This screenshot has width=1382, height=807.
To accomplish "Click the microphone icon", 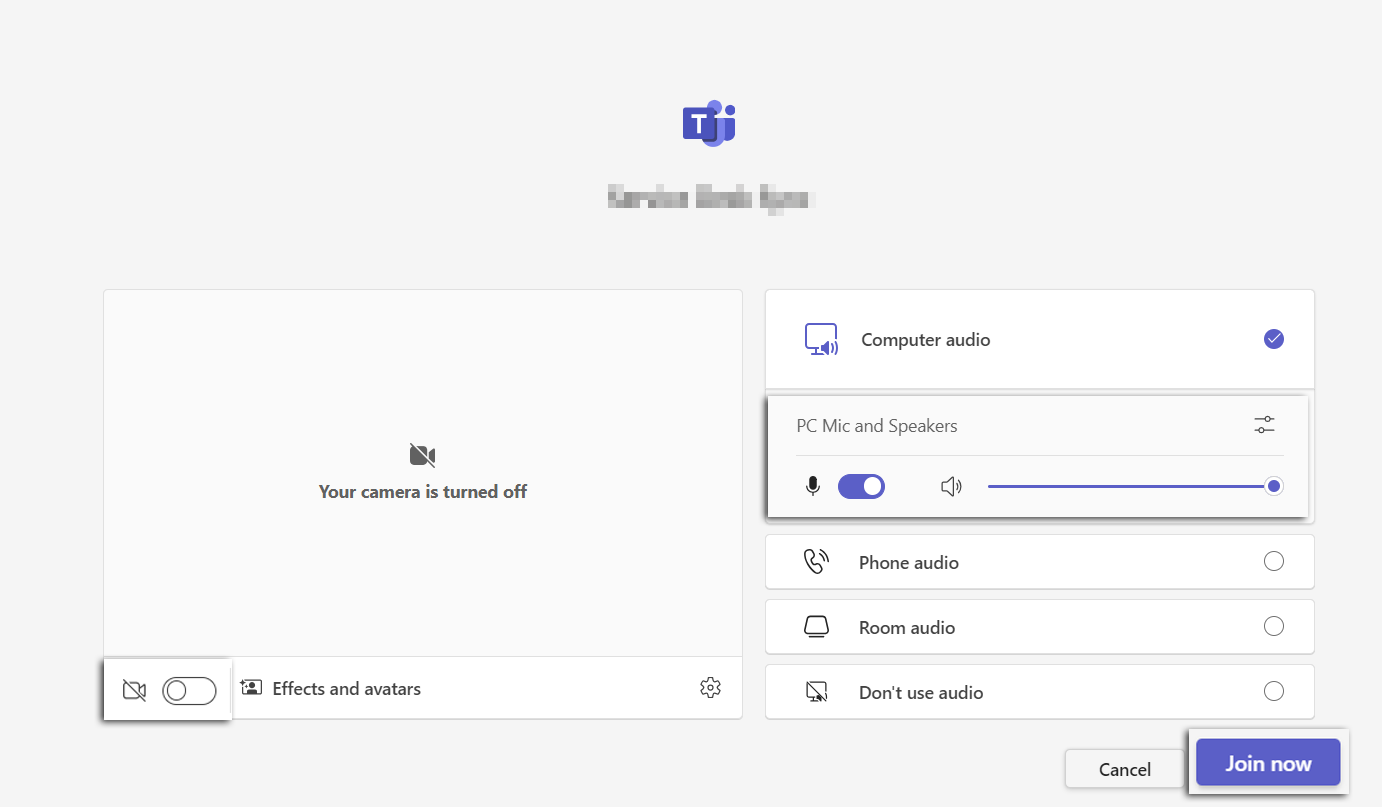I will (x=813, y=487).
